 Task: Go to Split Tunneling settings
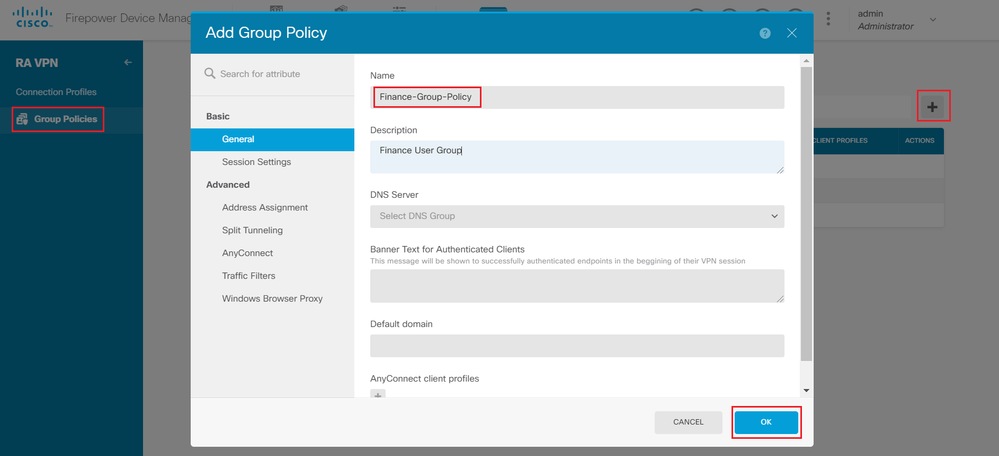tap(252, 230)
